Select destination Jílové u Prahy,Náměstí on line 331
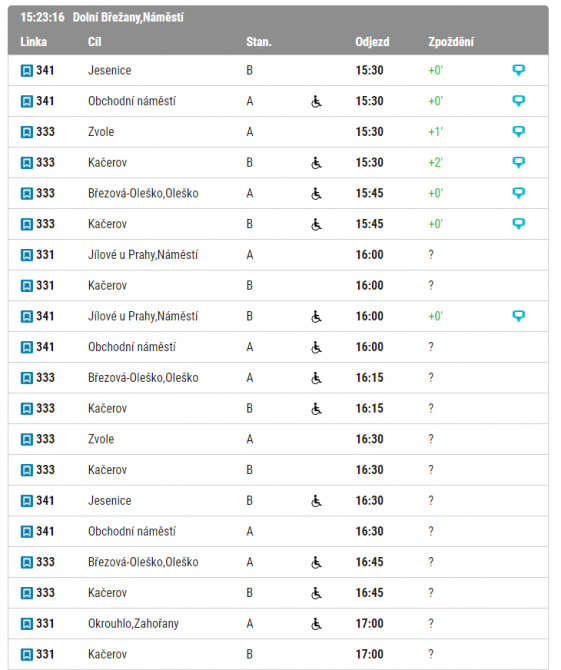The width and height of the screenshot is (561, 670). click(143, 255)
